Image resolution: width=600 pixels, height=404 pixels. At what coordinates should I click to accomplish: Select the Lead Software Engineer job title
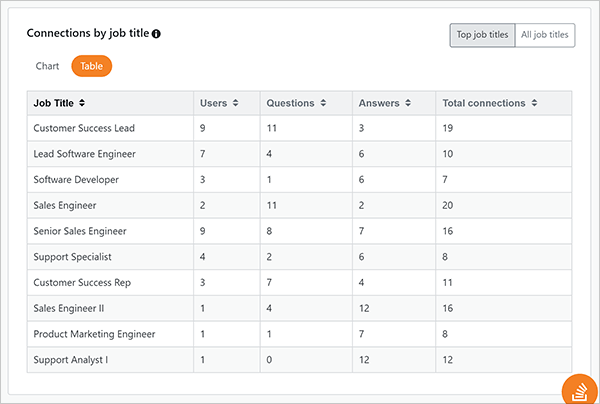pyautogui.click(x=84, y=154)
